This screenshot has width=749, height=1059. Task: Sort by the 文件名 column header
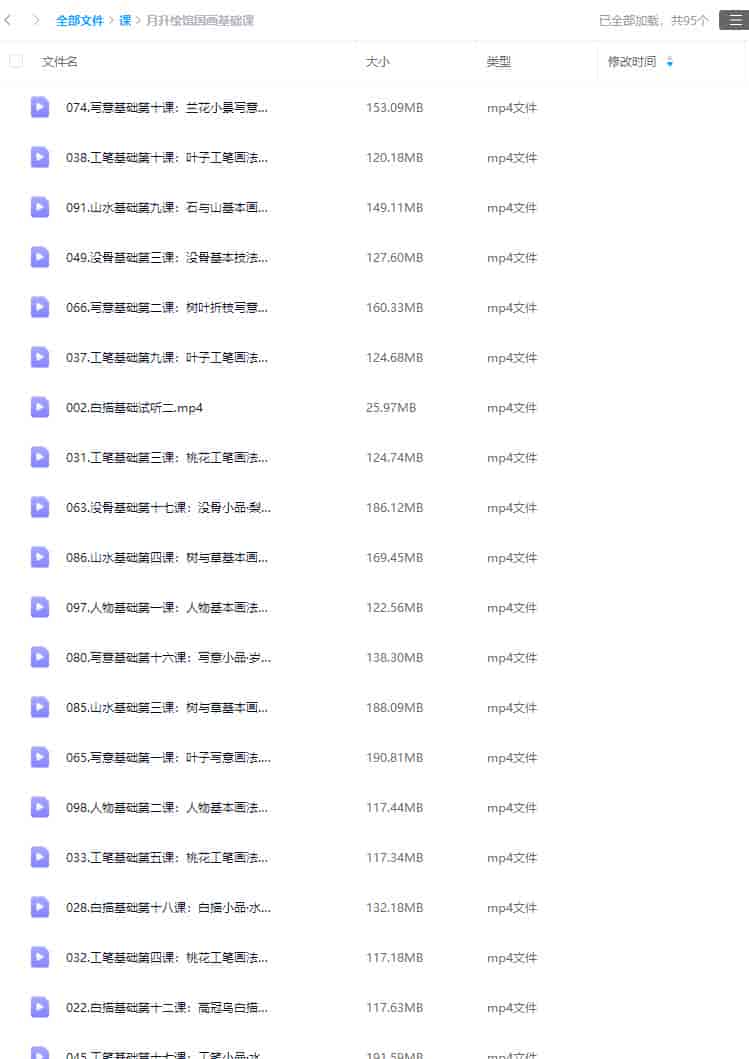tap(59, 61)
